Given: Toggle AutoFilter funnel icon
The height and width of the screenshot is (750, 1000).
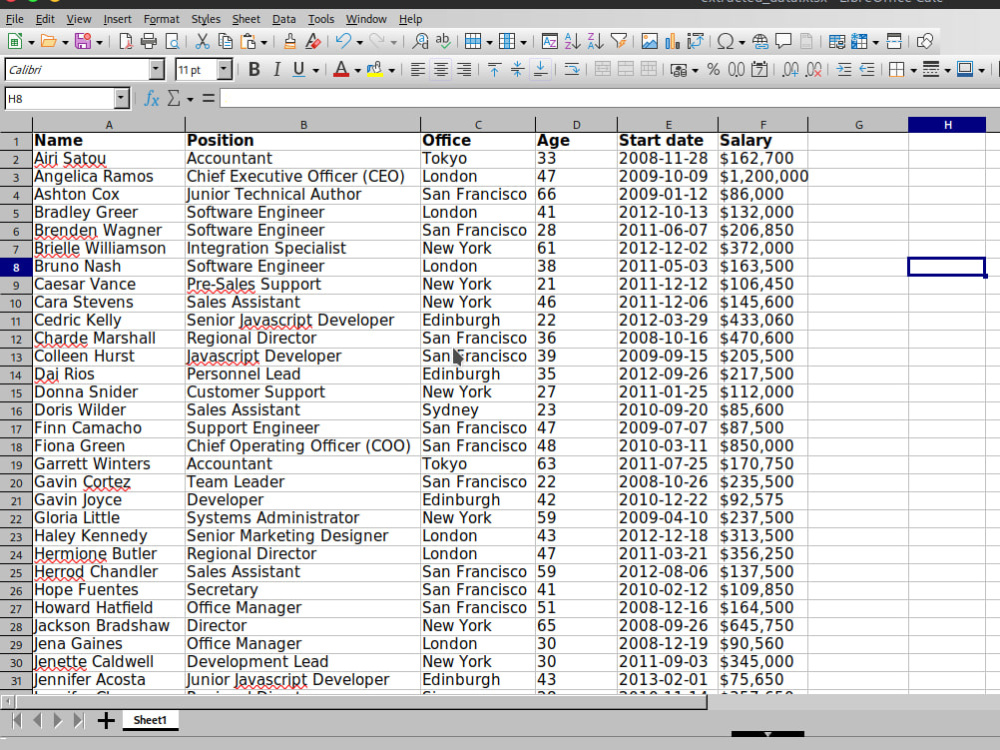Looking at the screenshot, I should pos(618,42).
